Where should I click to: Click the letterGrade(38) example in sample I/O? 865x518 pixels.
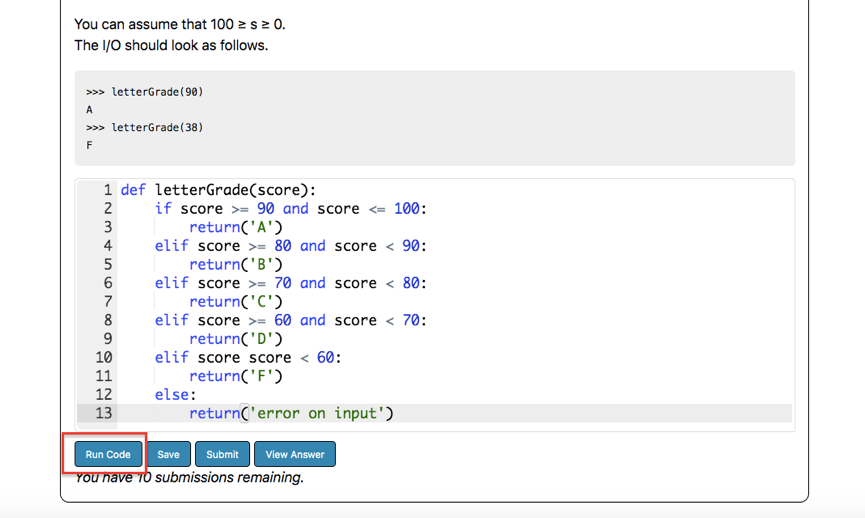[156, 128]
